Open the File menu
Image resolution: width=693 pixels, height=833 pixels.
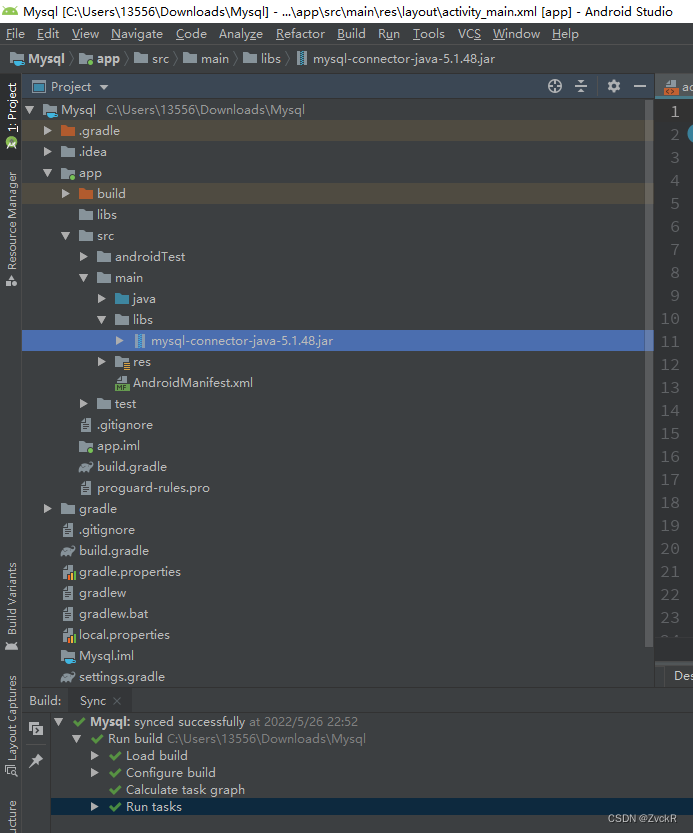pyautogui.click(x=15, y=34)
